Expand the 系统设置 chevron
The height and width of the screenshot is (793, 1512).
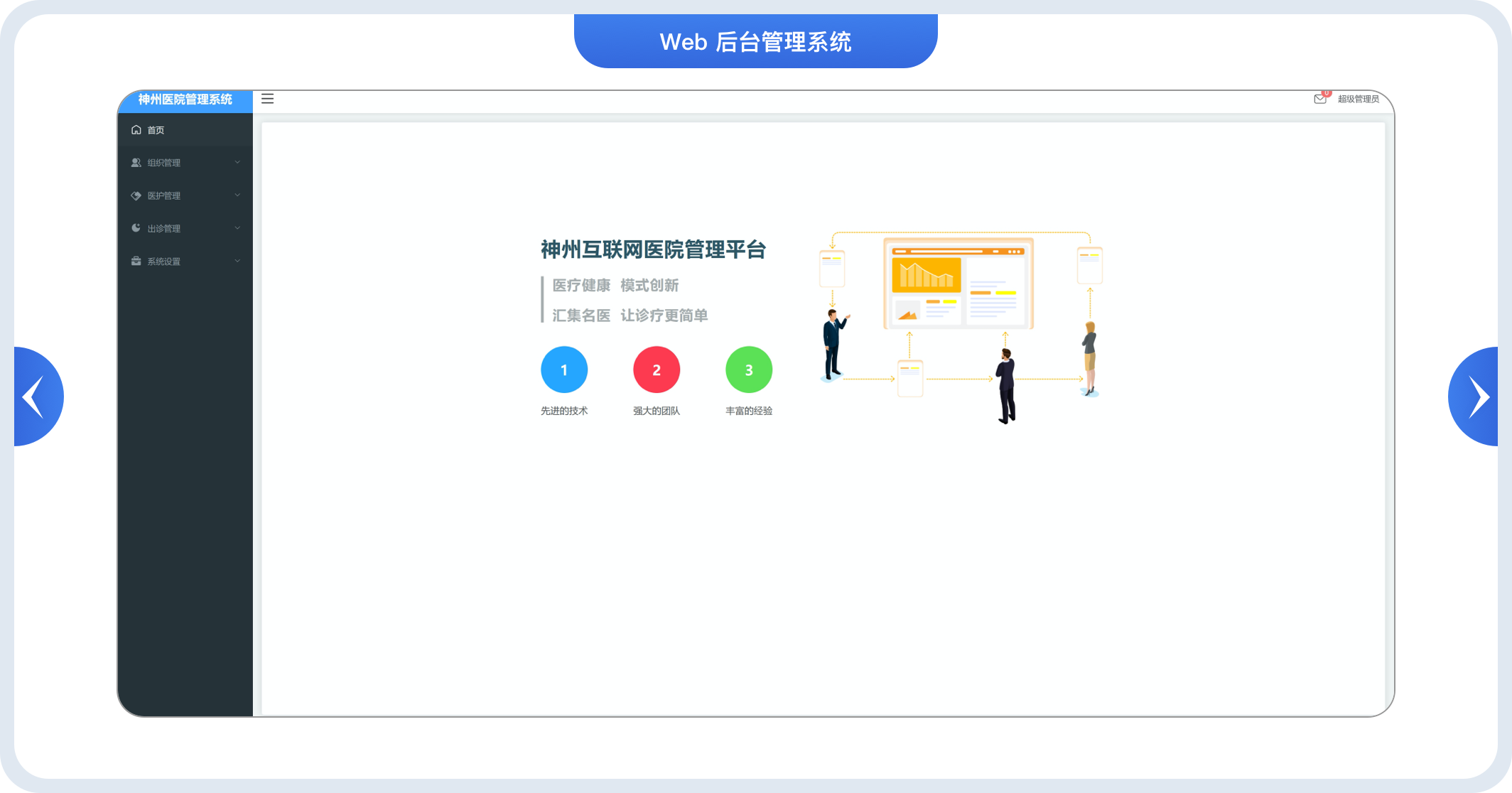237,261
